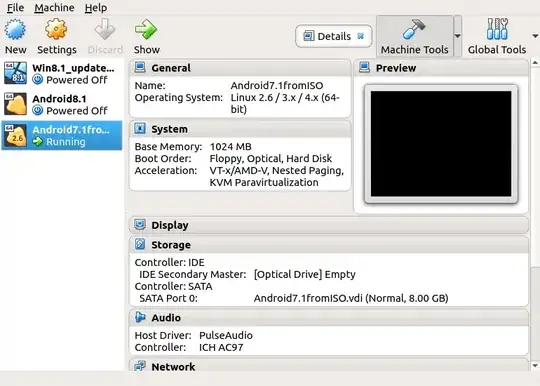Click the [Optical Drive] Empty entry

[304, 274]
